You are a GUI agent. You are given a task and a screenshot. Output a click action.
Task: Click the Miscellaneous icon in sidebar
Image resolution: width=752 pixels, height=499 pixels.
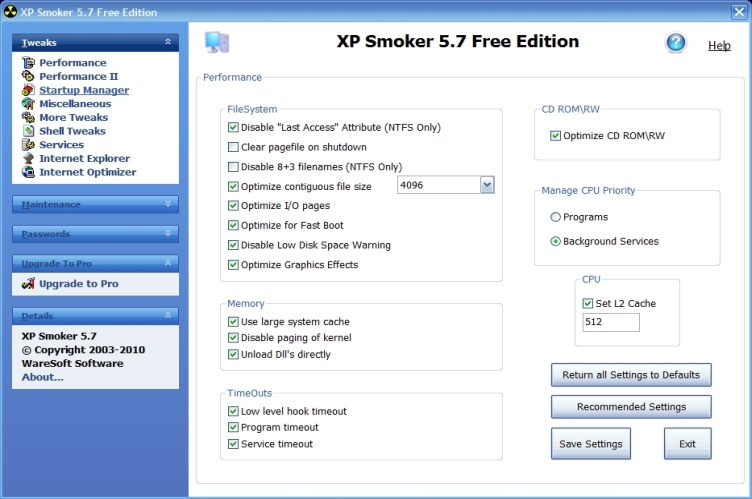tap(28, 104)
